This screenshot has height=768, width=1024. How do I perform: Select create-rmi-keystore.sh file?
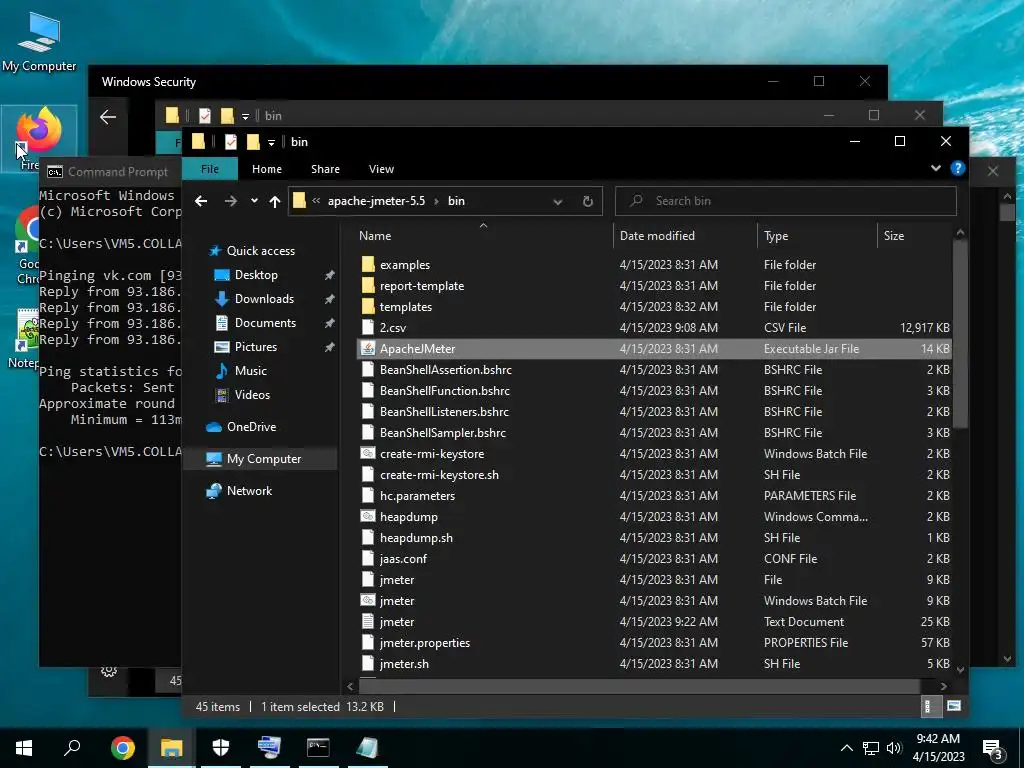pos(439,475)
